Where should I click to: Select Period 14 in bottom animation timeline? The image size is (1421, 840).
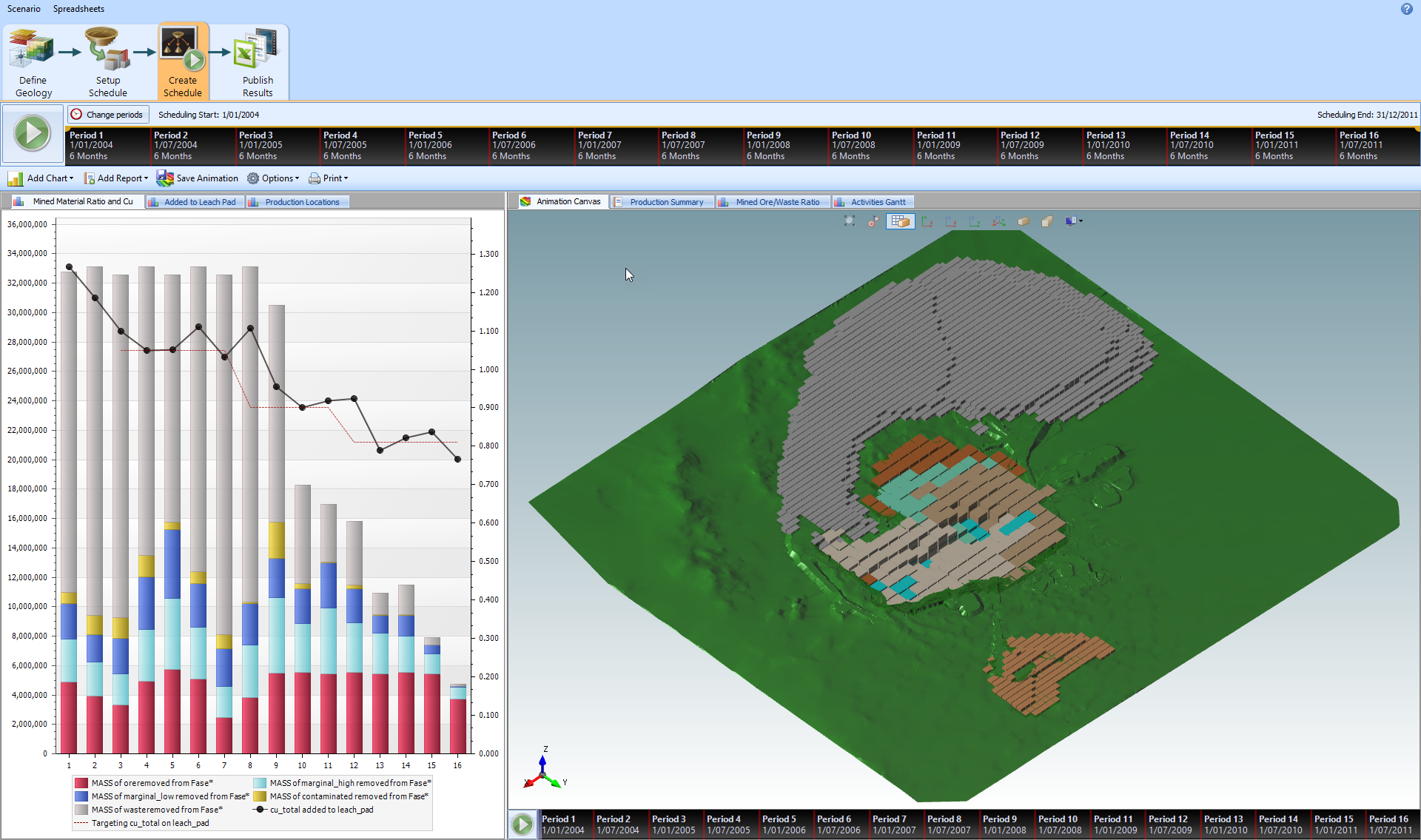1283,824
